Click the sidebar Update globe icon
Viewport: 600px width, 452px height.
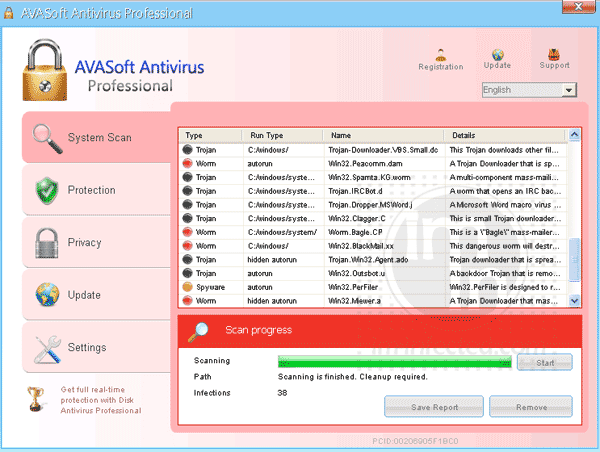(x=47, y=294)
